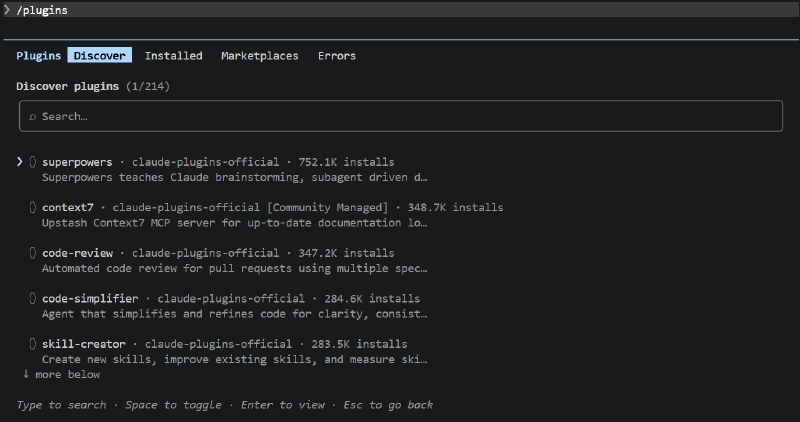Viewport: 800px width, 422px height.
Task: Select the superpowers plugin name
Action: 77,162
